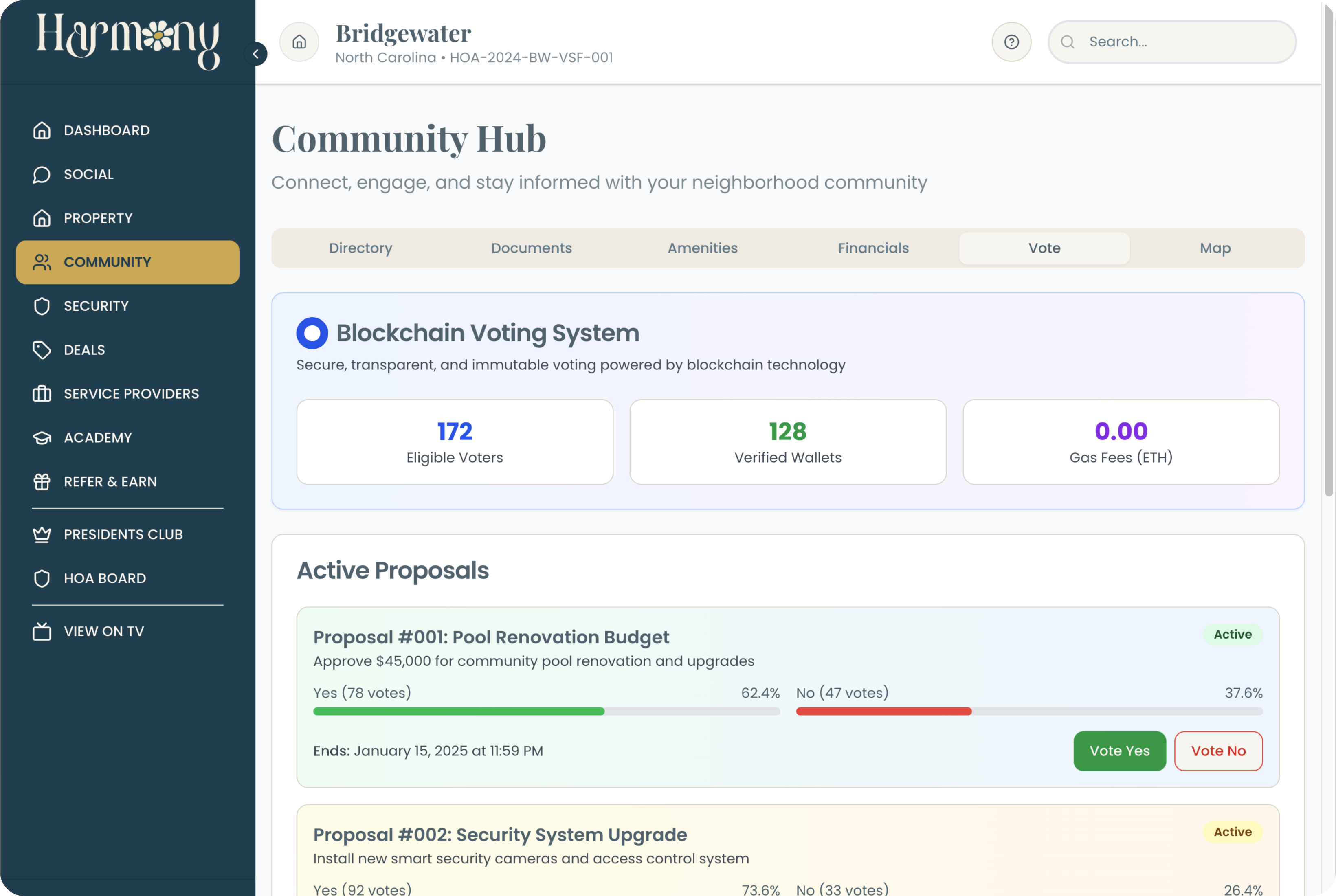
Task: Open Deals using the tag icon
Action: coord(42,350)
